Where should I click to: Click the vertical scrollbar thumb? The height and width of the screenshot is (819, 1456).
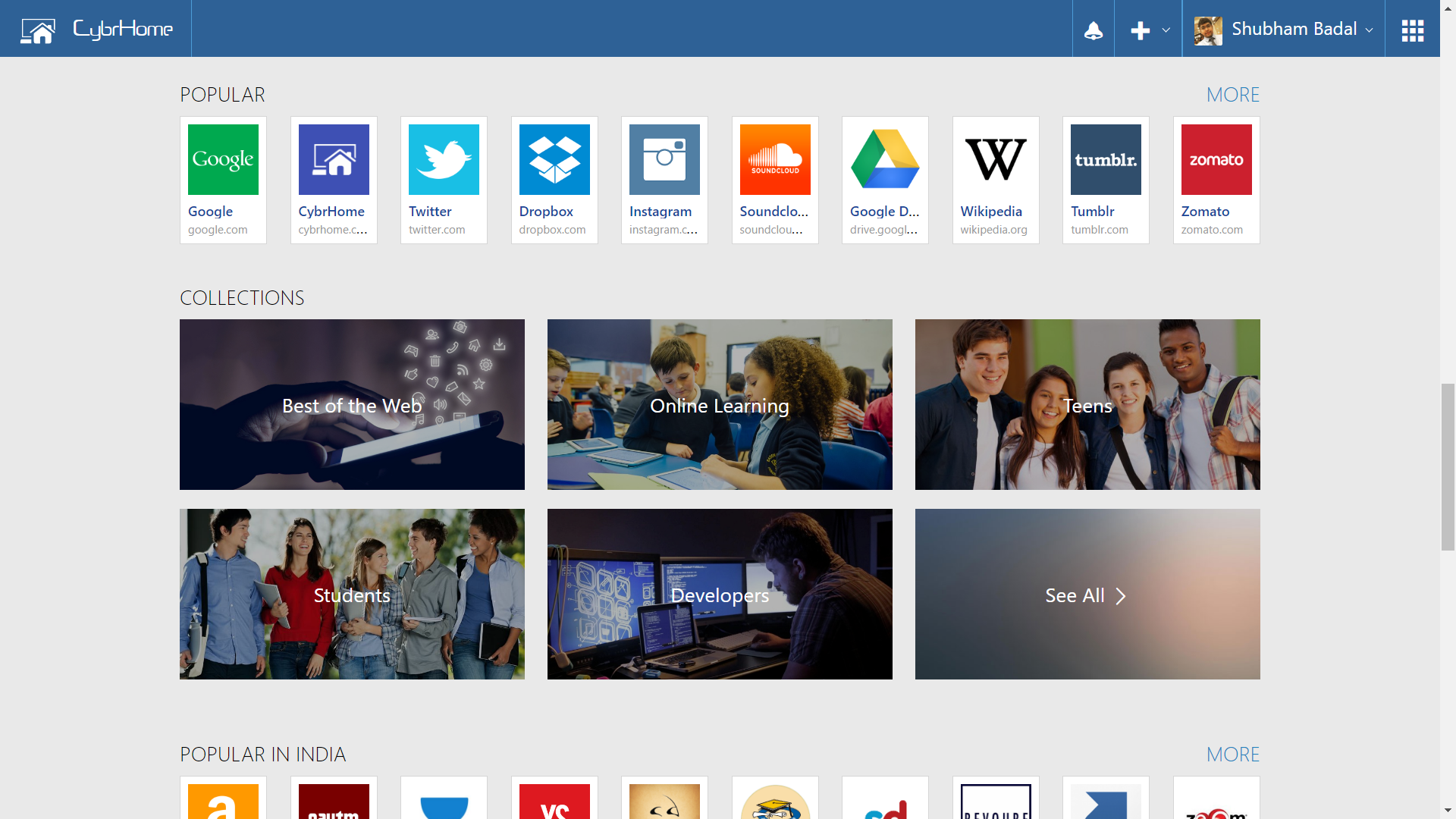coord(1448,467)
